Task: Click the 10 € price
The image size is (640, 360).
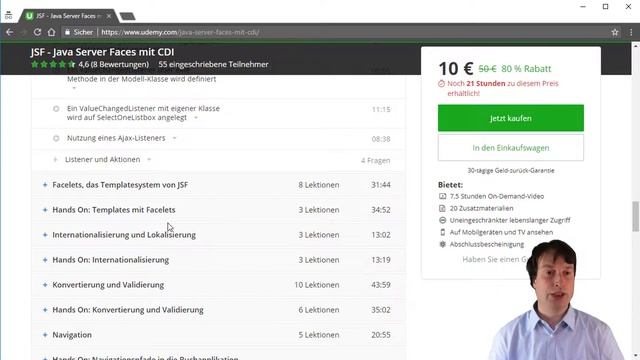Action: click(x=456, y=68)
